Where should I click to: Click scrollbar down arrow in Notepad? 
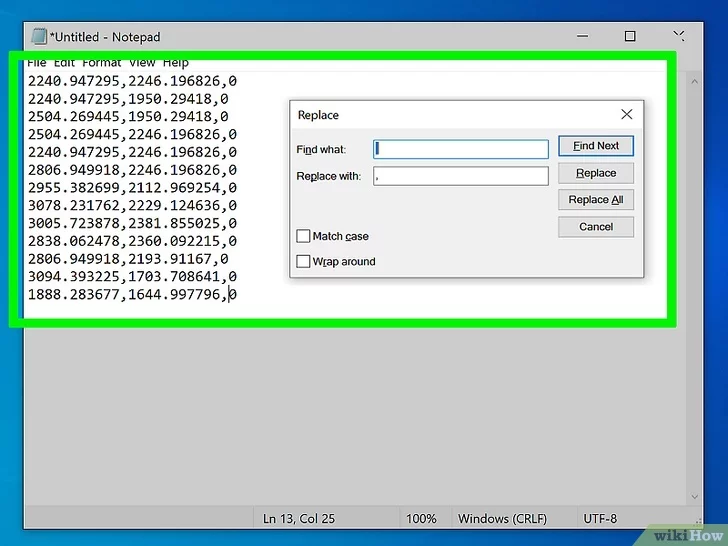tap(695, 496)
